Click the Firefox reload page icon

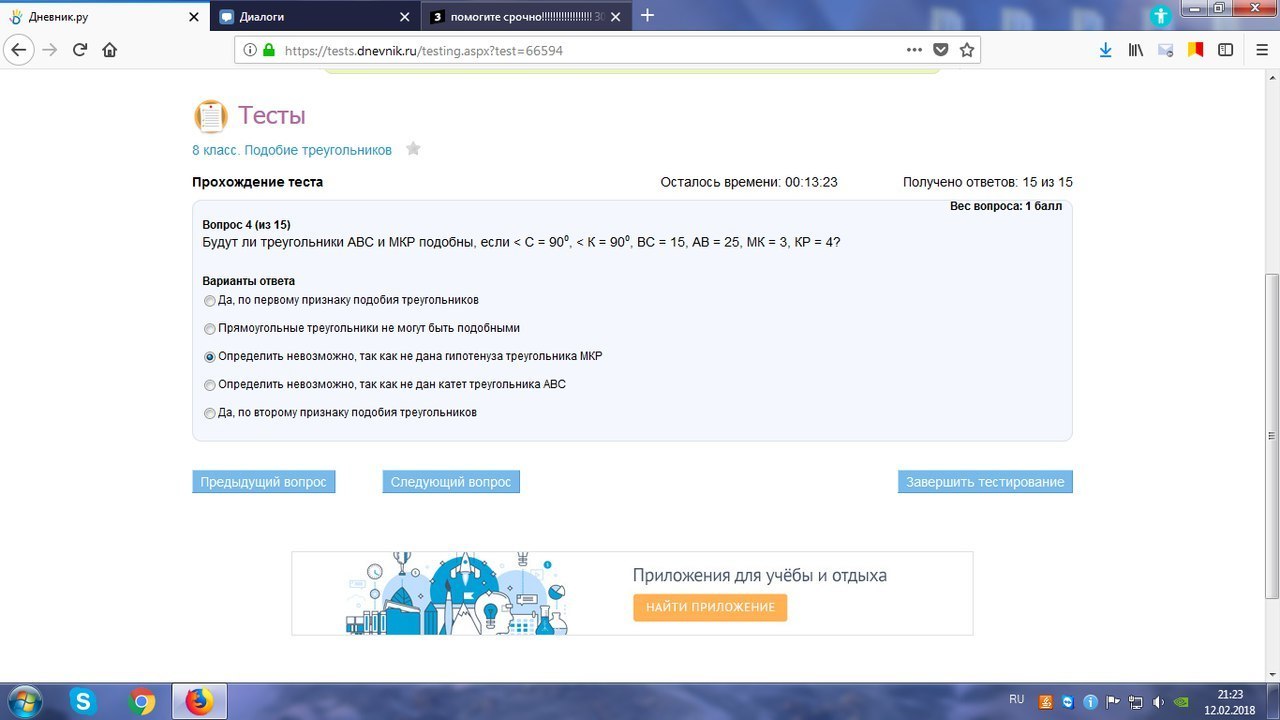tap(80, 50)
